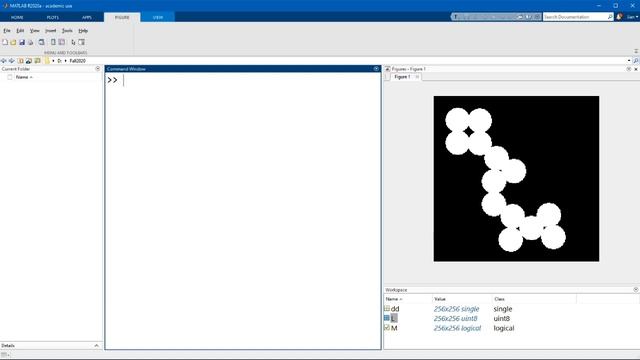Expand the Details panel chevron
The image size is (640, 360).
click(96, 345)
